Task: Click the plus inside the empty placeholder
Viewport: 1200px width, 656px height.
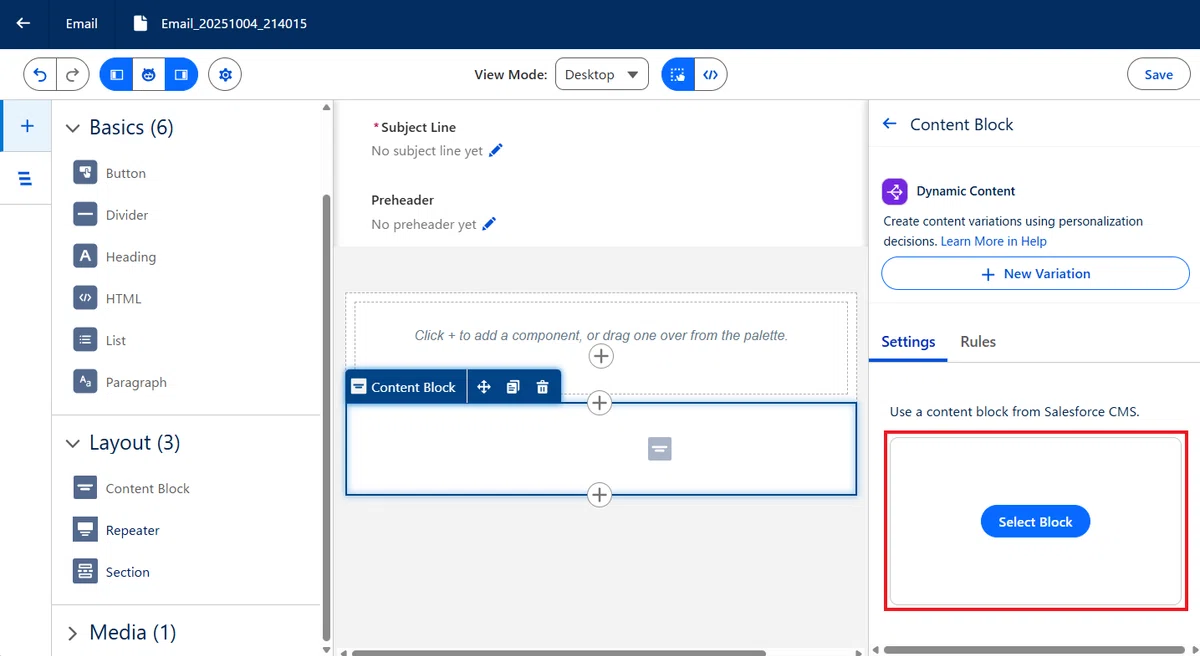Action: (601, 356)
